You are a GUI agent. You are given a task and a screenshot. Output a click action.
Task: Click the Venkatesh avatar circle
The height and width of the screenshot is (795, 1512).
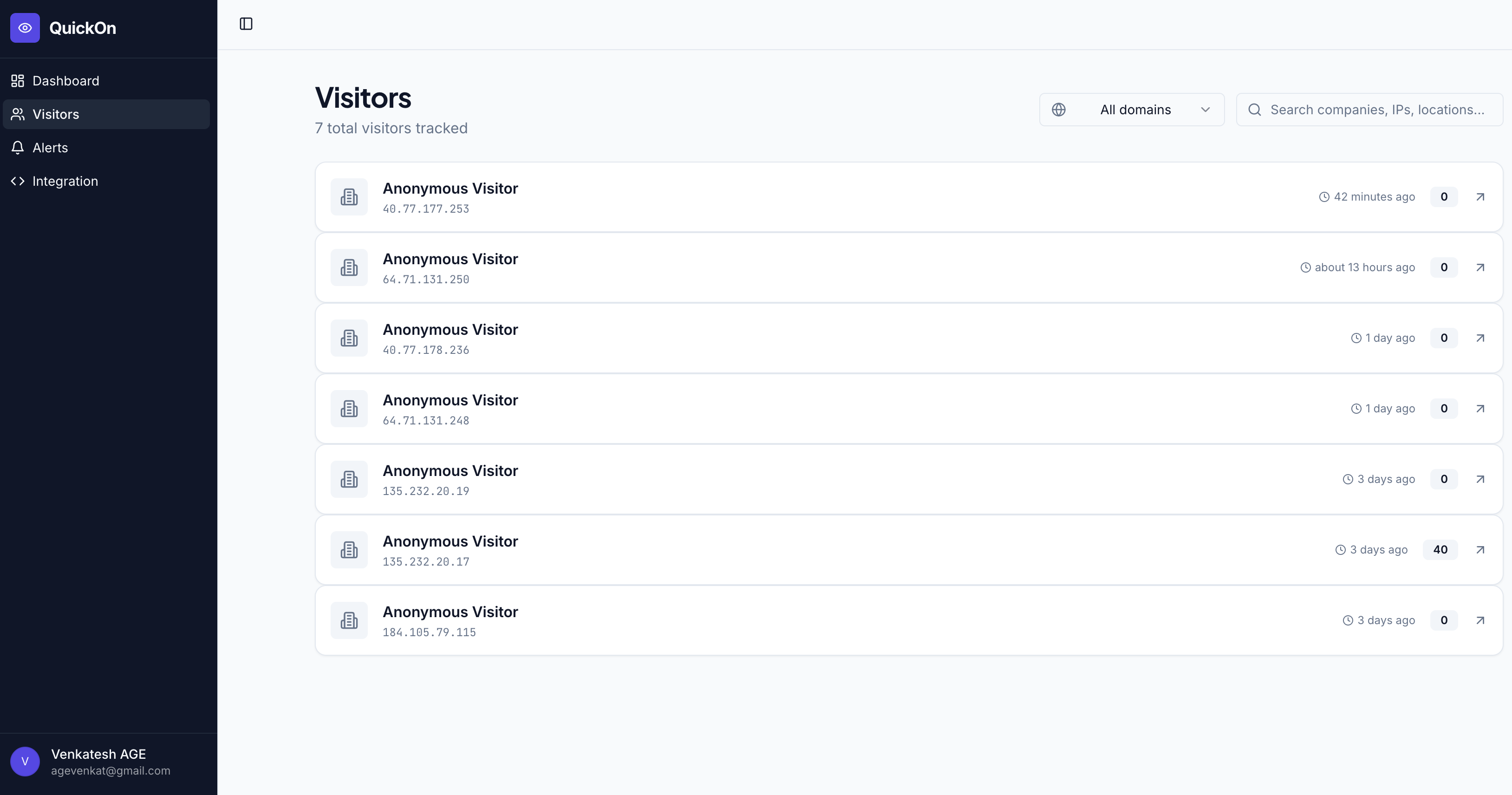point(25,761)
